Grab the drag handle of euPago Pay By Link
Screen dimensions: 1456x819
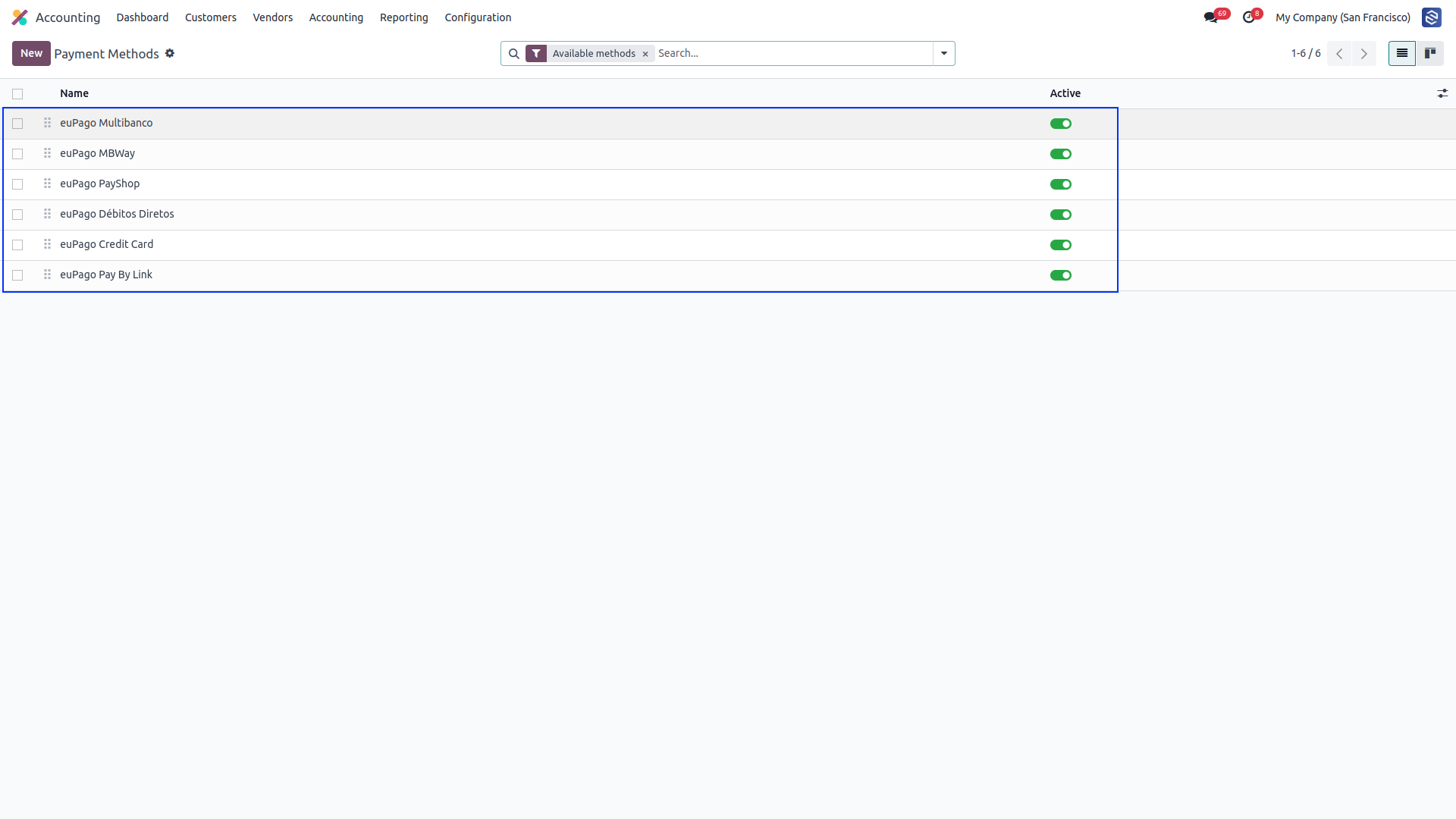pyautogui.click(x=47, y=275)
